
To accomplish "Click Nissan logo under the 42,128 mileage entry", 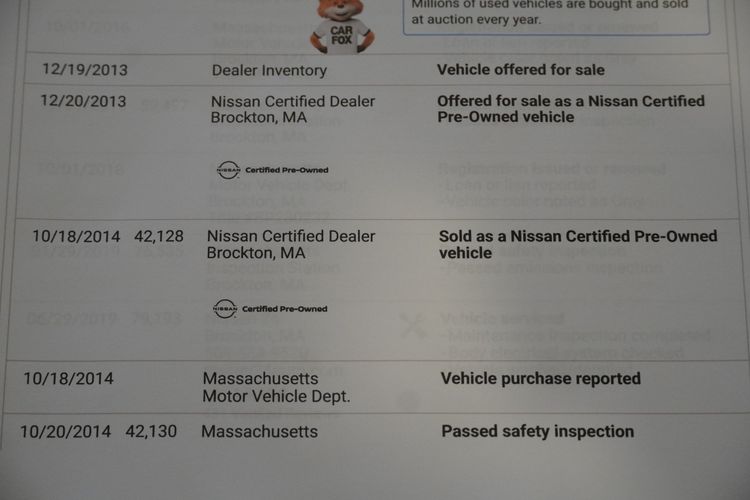I will click(x=224, y=309).
